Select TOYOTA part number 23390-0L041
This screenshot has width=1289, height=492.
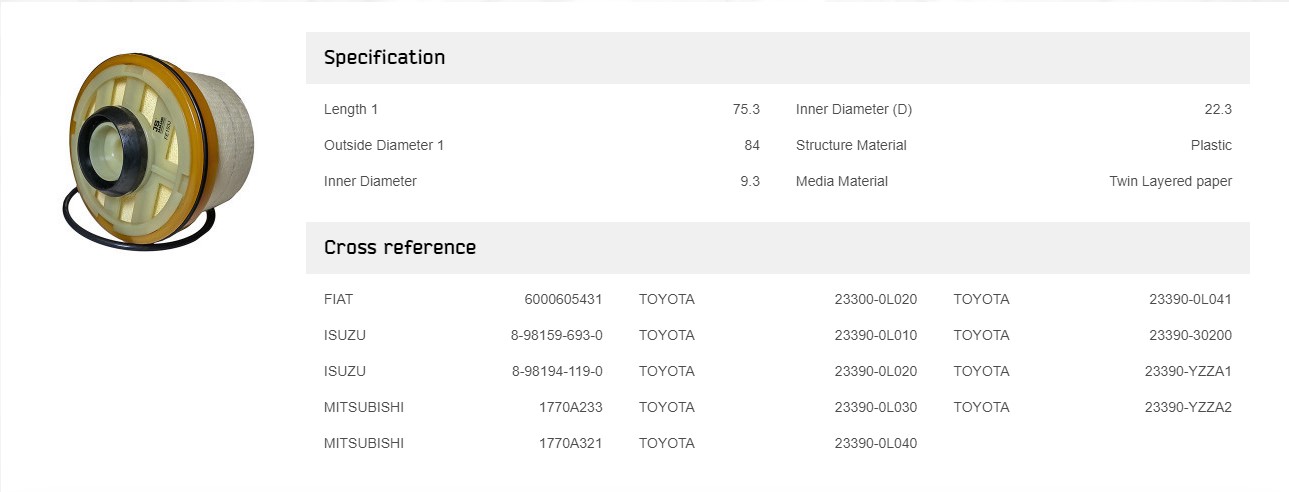1191,299
